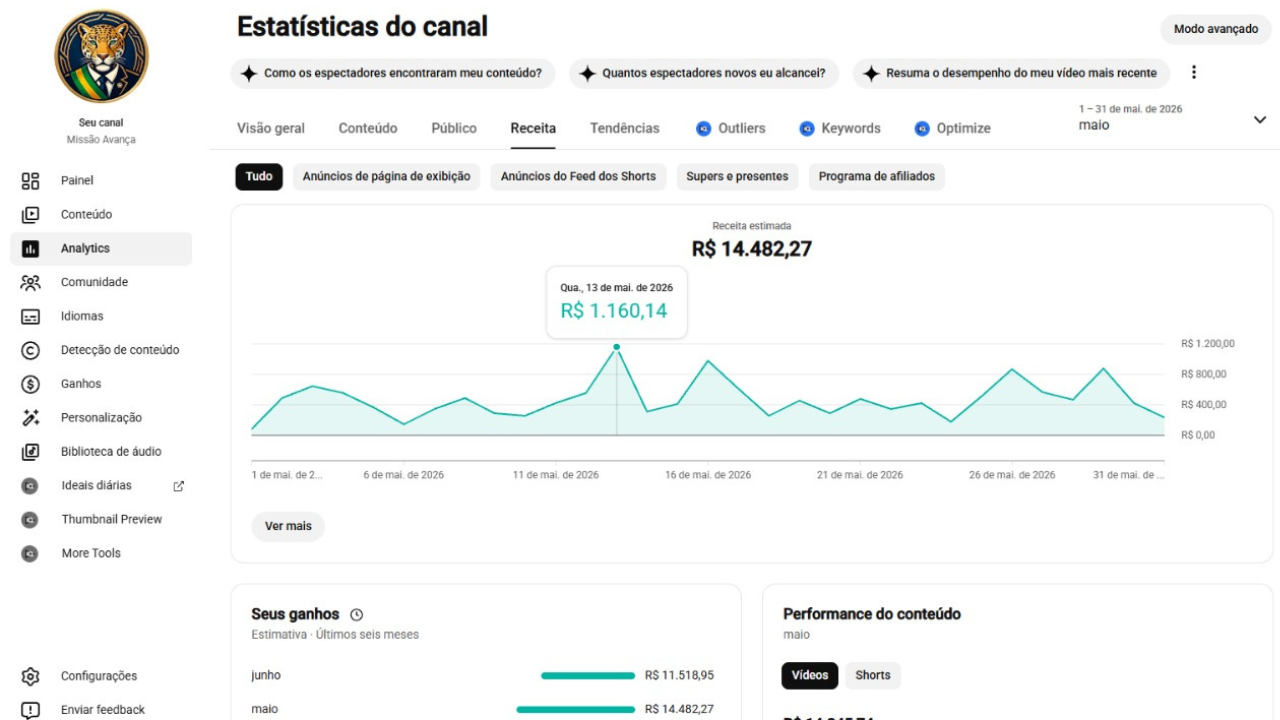Ask 'Como os espectadores encontraram meu conteúdo?'
1280x720 pixels.
pyautogui.click(x=394, y=74)
